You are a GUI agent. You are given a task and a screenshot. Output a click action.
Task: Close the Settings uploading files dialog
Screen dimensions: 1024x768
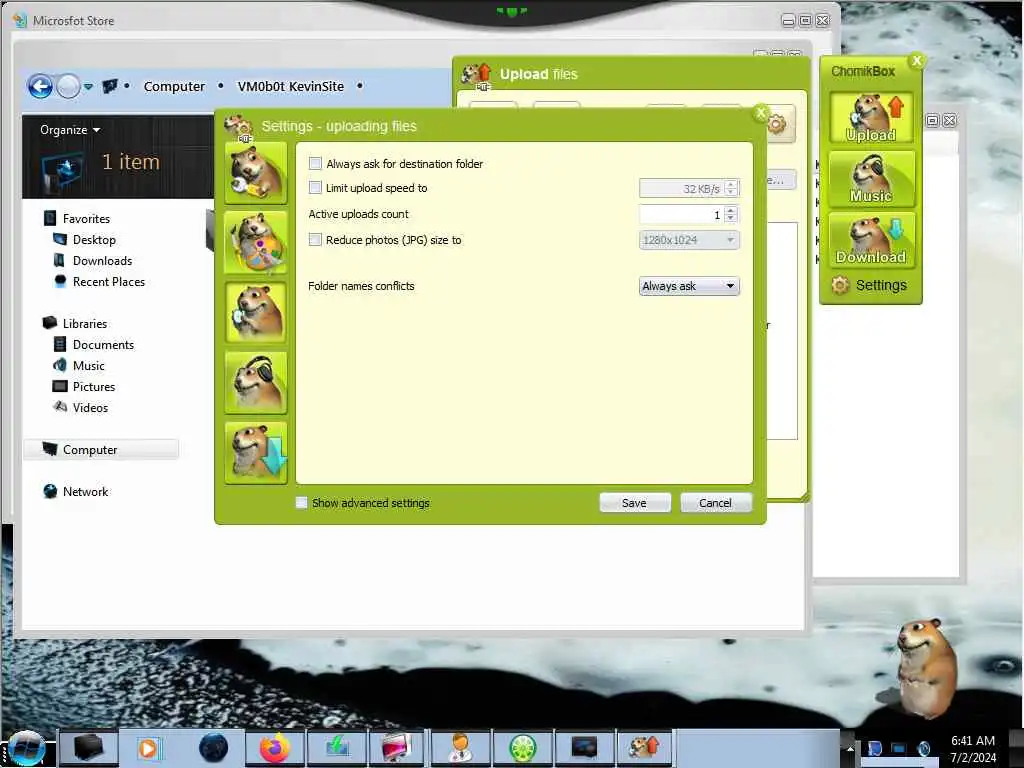click(761, 114)
